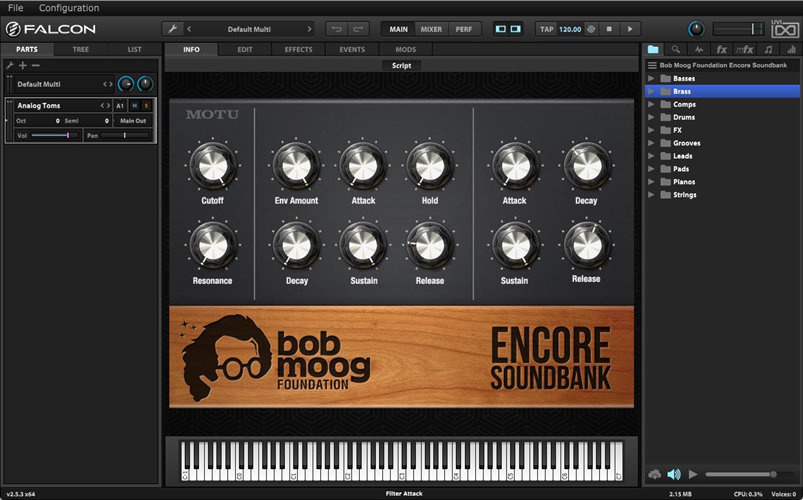803x500 pixels.
Task: Expand the Comps folder arrow
Action: tap(651, 104)
